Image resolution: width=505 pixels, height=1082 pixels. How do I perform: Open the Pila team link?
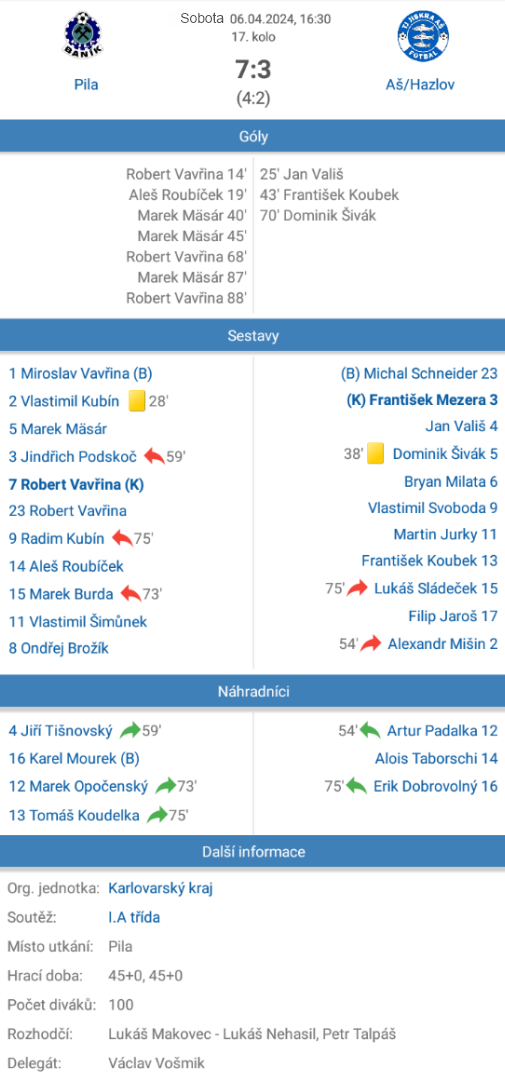[86, 85]
